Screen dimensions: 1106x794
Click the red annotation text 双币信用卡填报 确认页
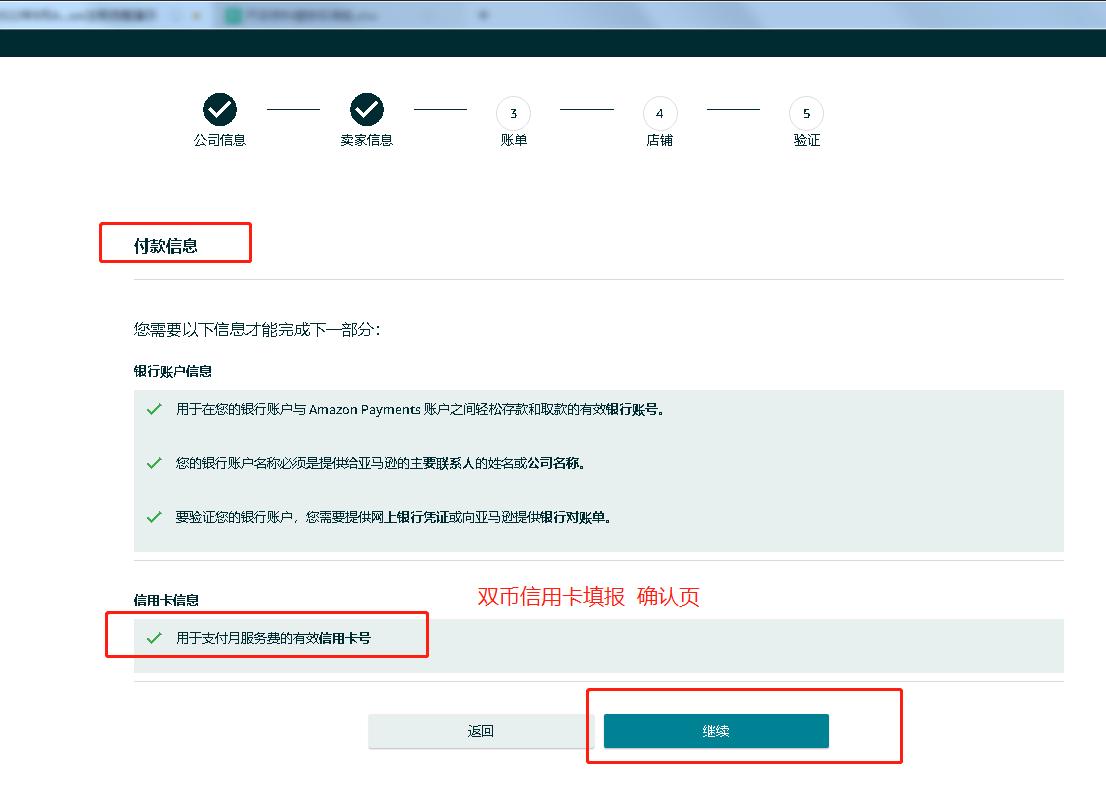click(x=588, y=597)
